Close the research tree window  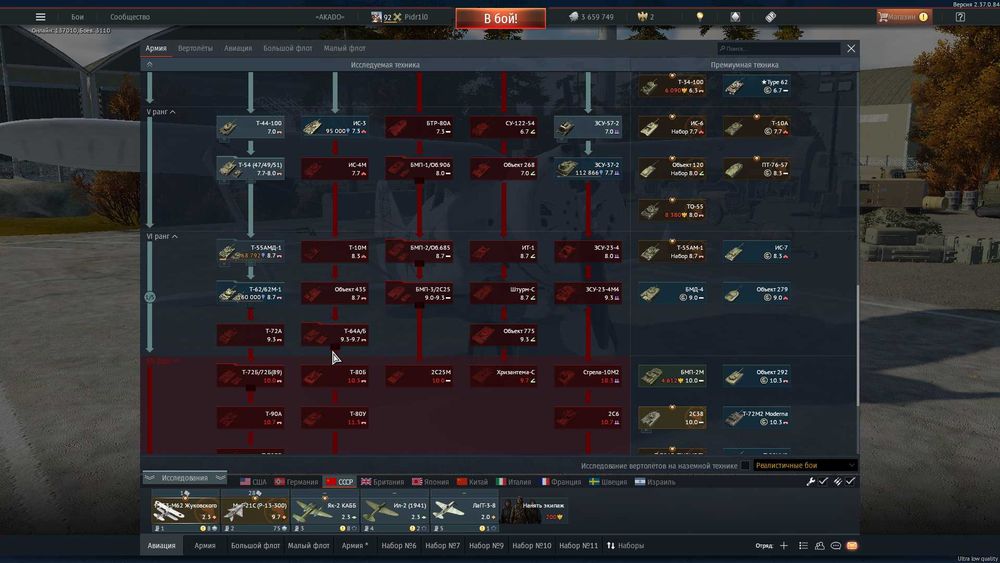pyautogui.click(x=851, y=48)
